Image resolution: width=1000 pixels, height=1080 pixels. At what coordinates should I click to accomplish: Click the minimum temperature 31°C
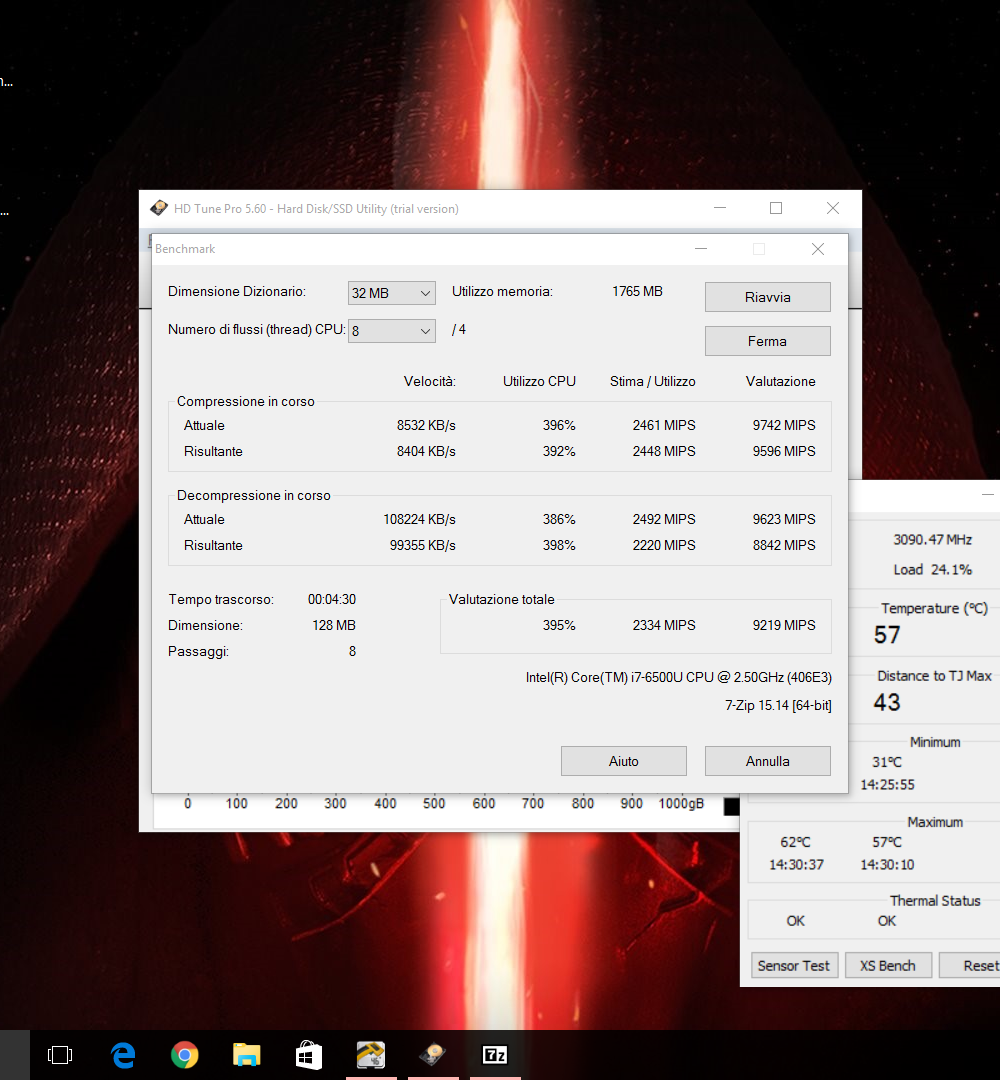click(887, 762)
